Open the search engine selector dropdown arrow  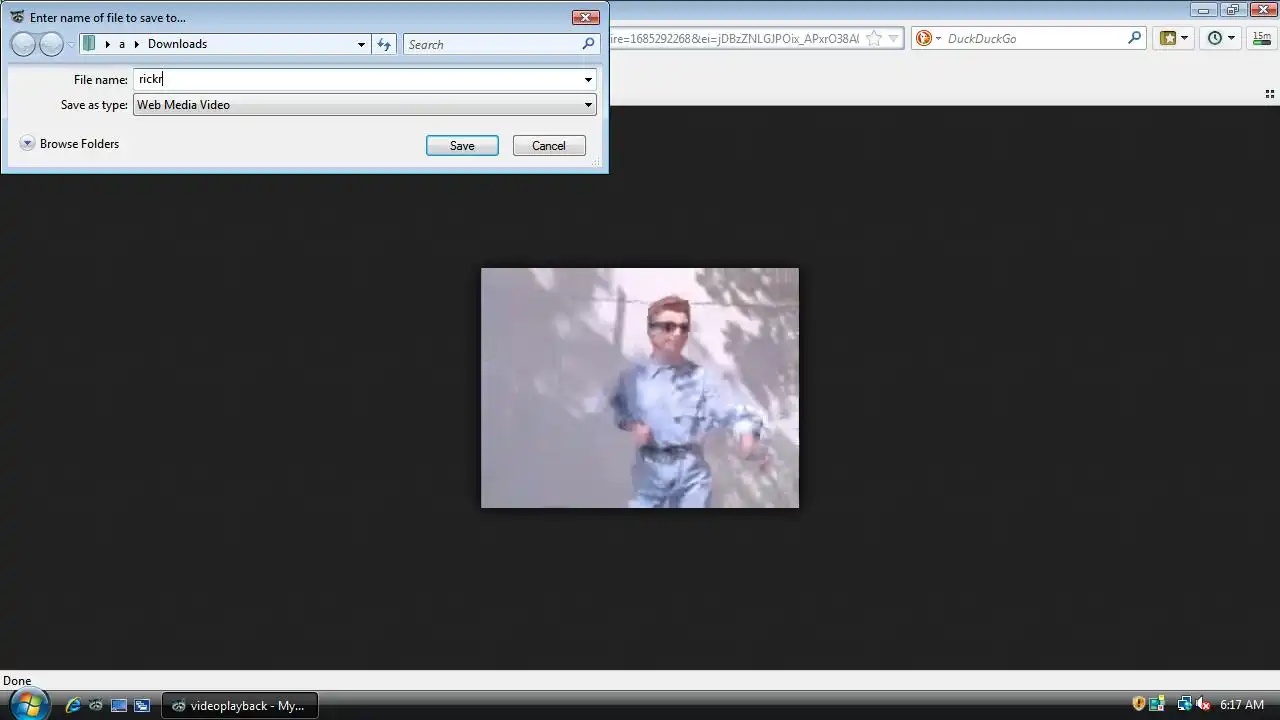click(938, 38)
